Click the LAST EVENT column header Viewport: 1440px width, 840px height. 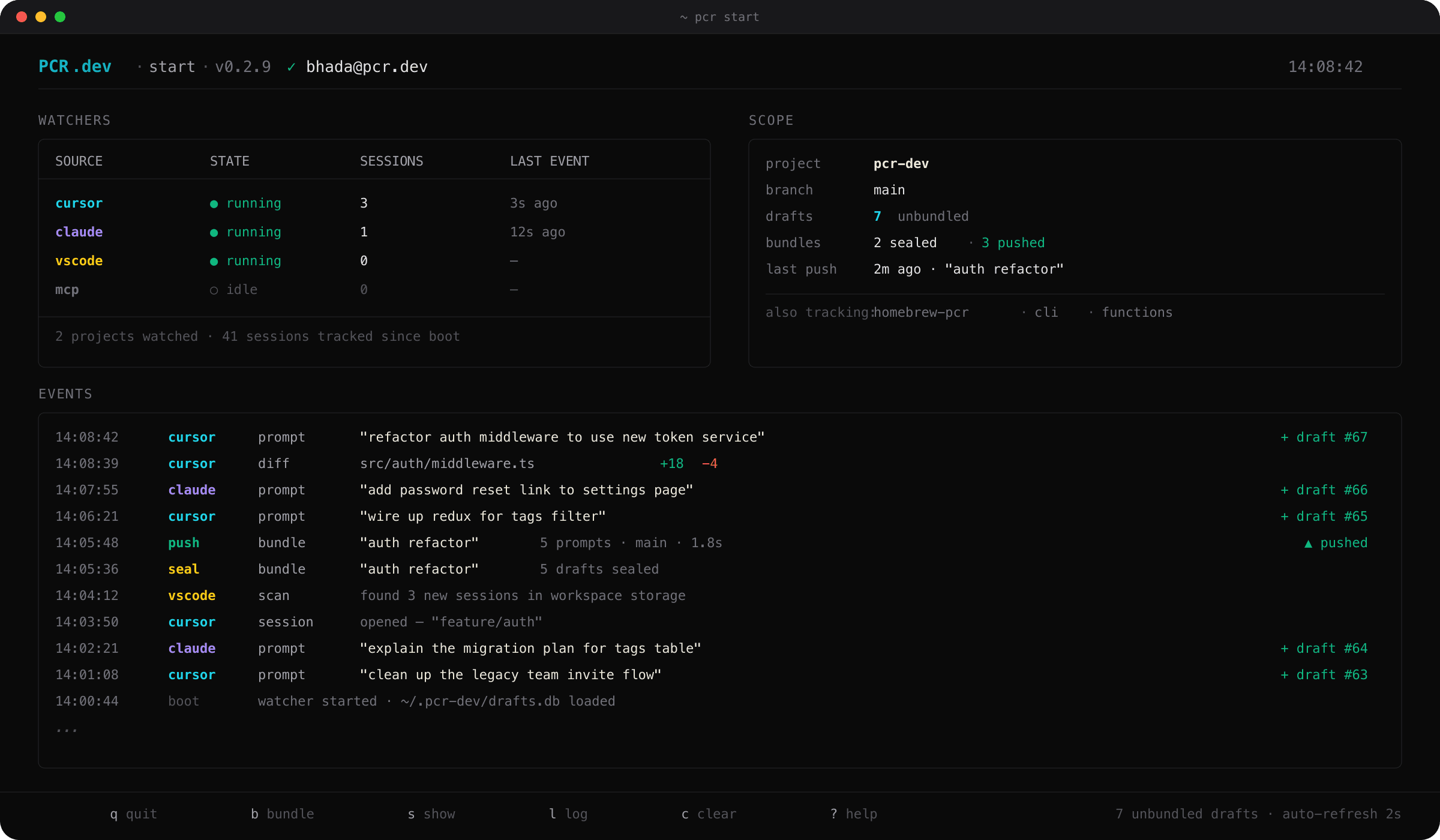pos(550,161)
